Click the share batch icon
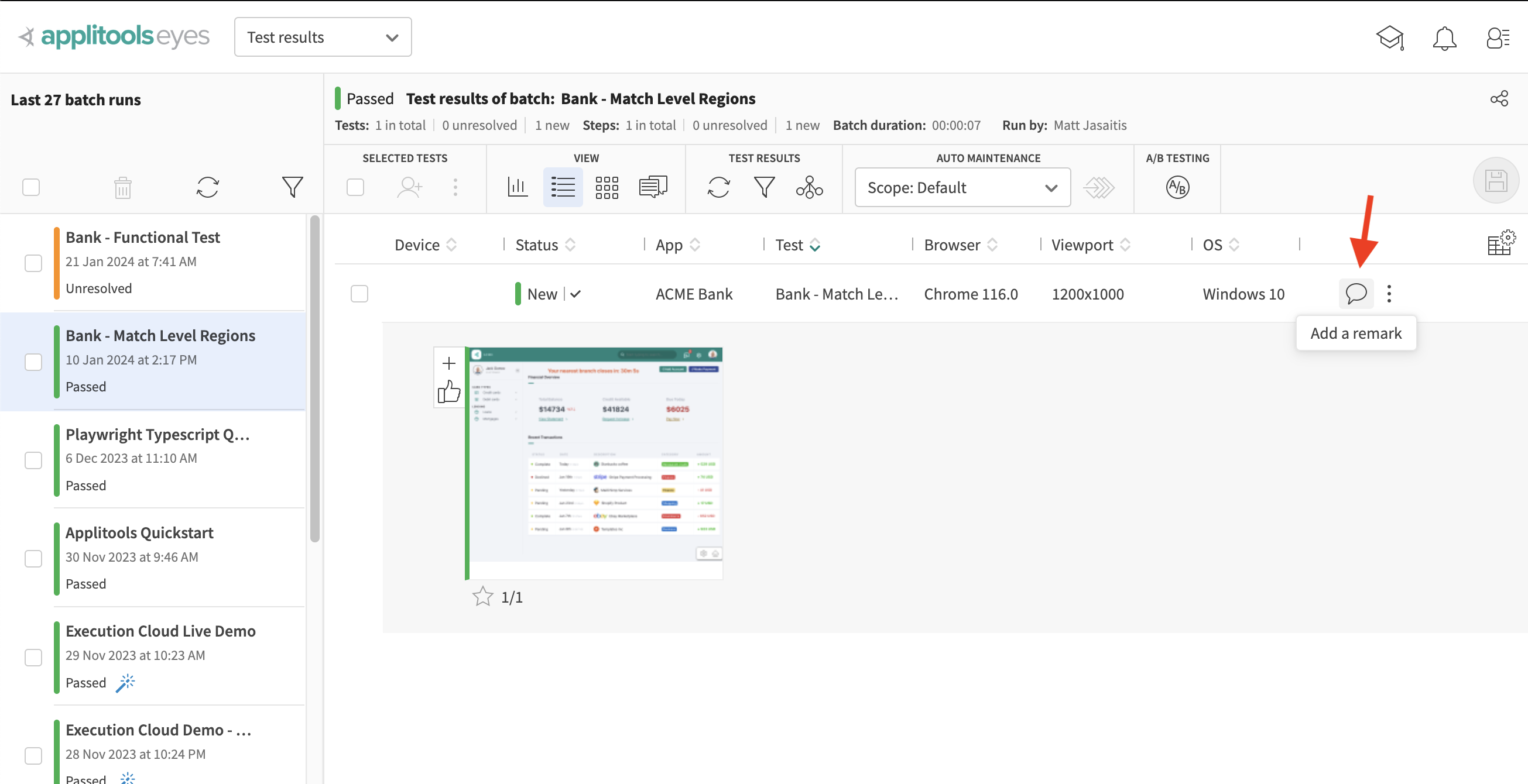1528x784 pixels. [x=1498, y=98]
